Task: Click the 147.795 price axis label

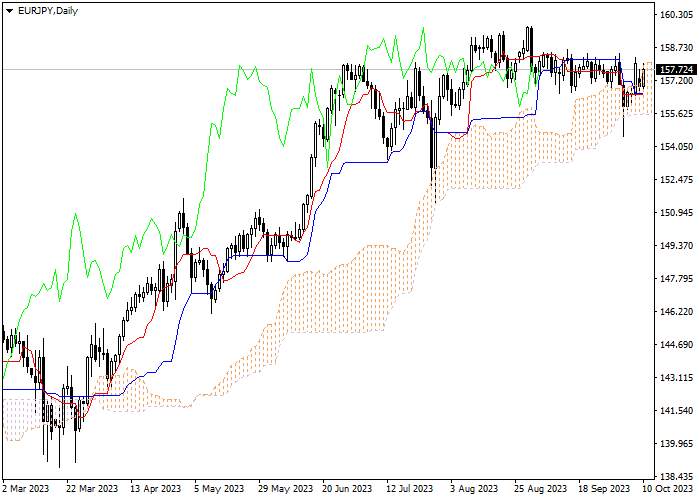Action: click(x=676, y=279)
